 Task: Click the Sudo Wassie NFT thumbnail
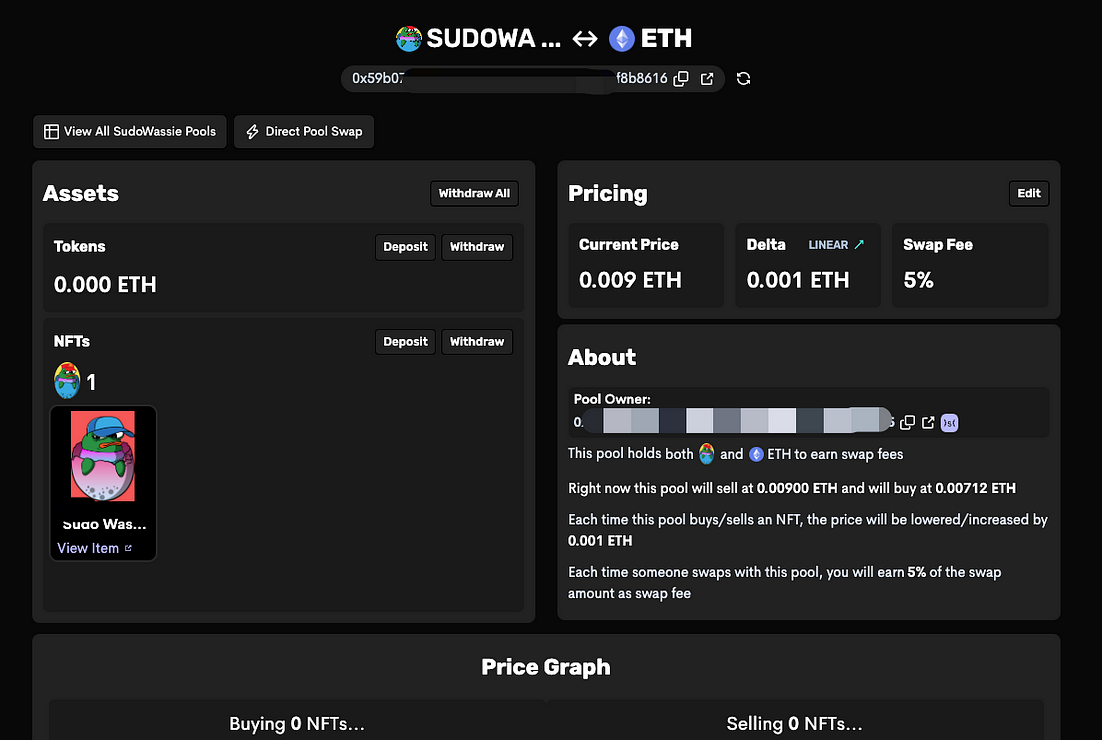(103, 456)
